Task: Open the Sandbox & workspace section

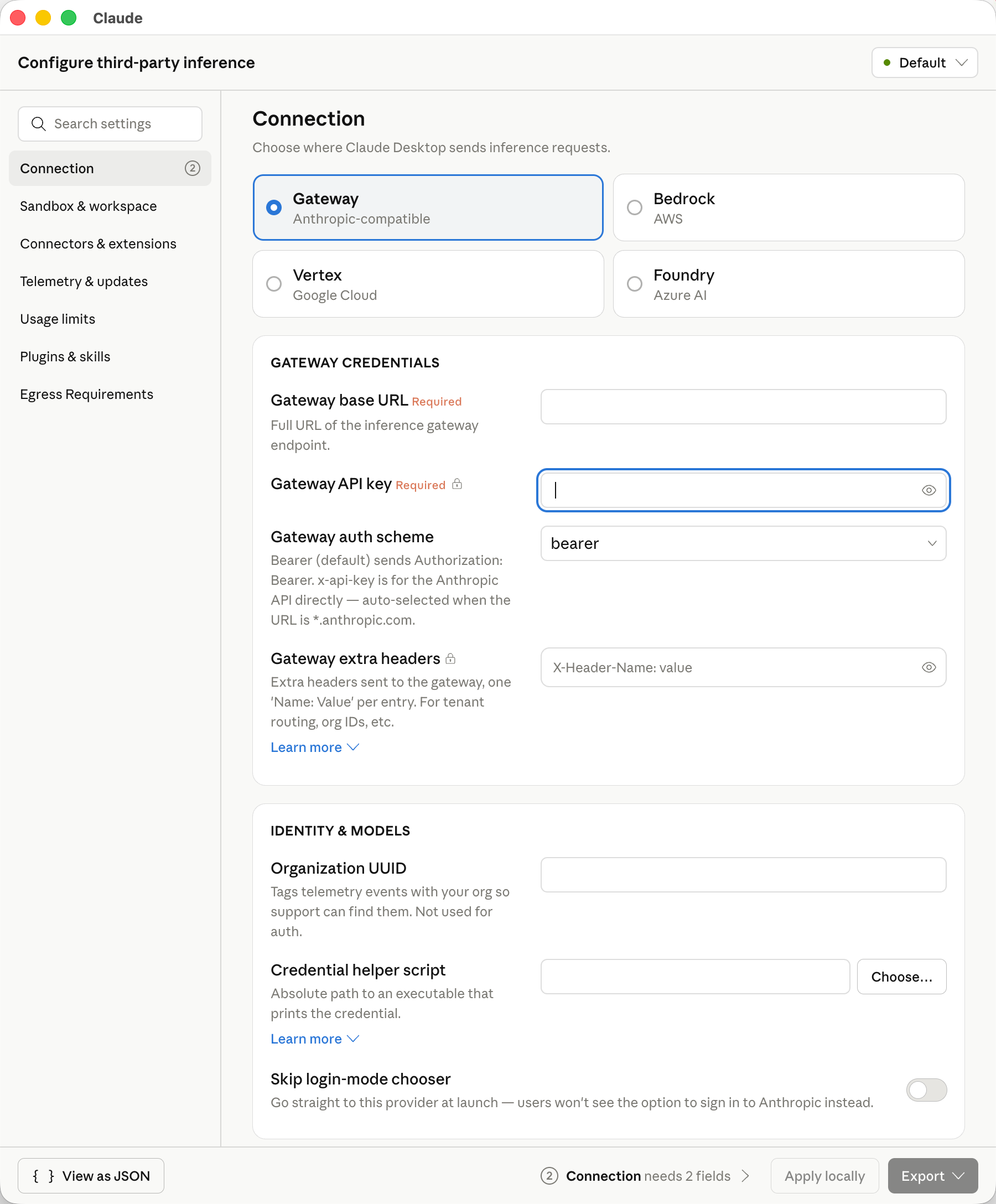Action: point(89,206)
